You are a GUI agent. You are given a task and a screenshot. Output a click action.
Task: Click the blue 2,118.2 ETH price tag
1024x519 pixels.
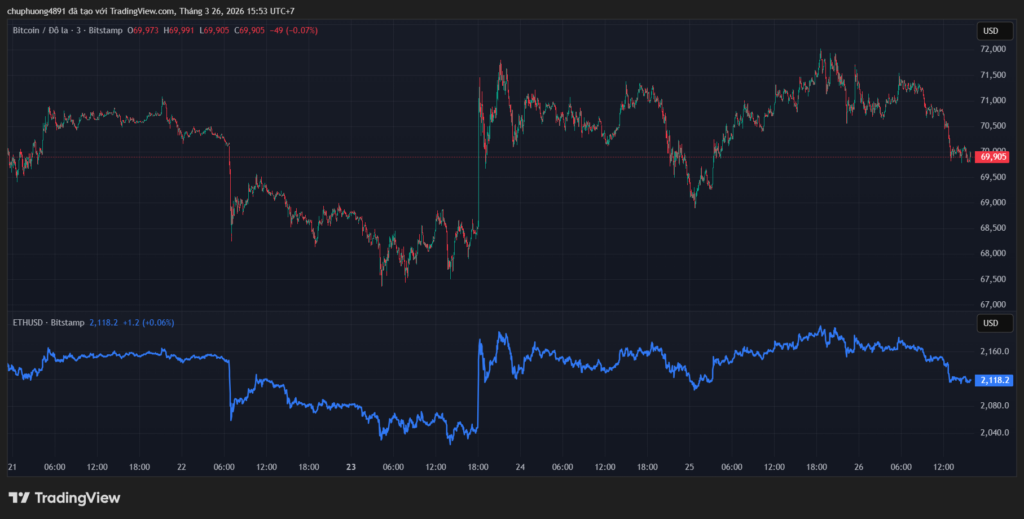point(993,380)
